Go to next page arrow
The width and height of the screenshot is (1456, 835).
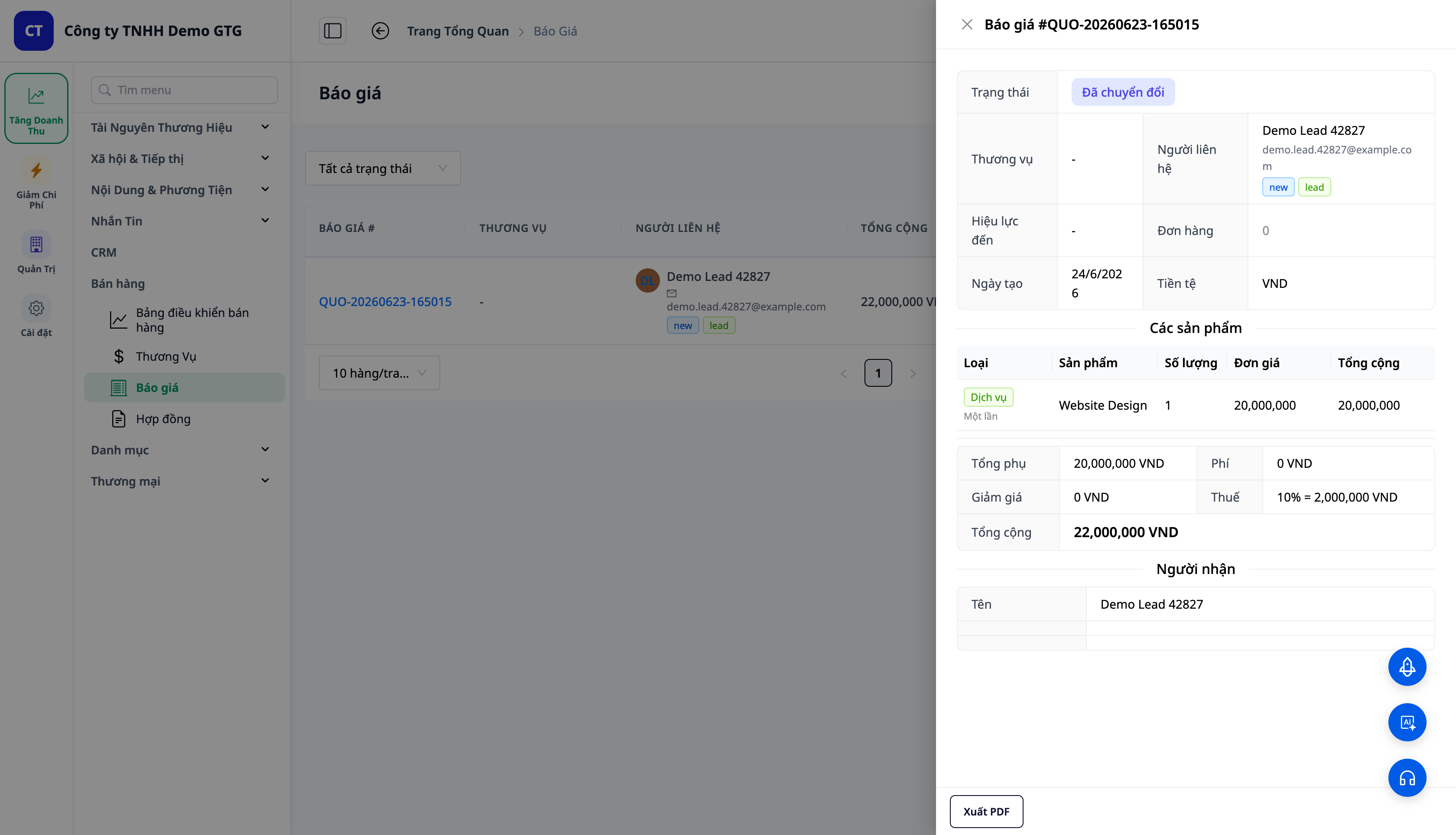[913, 374]
